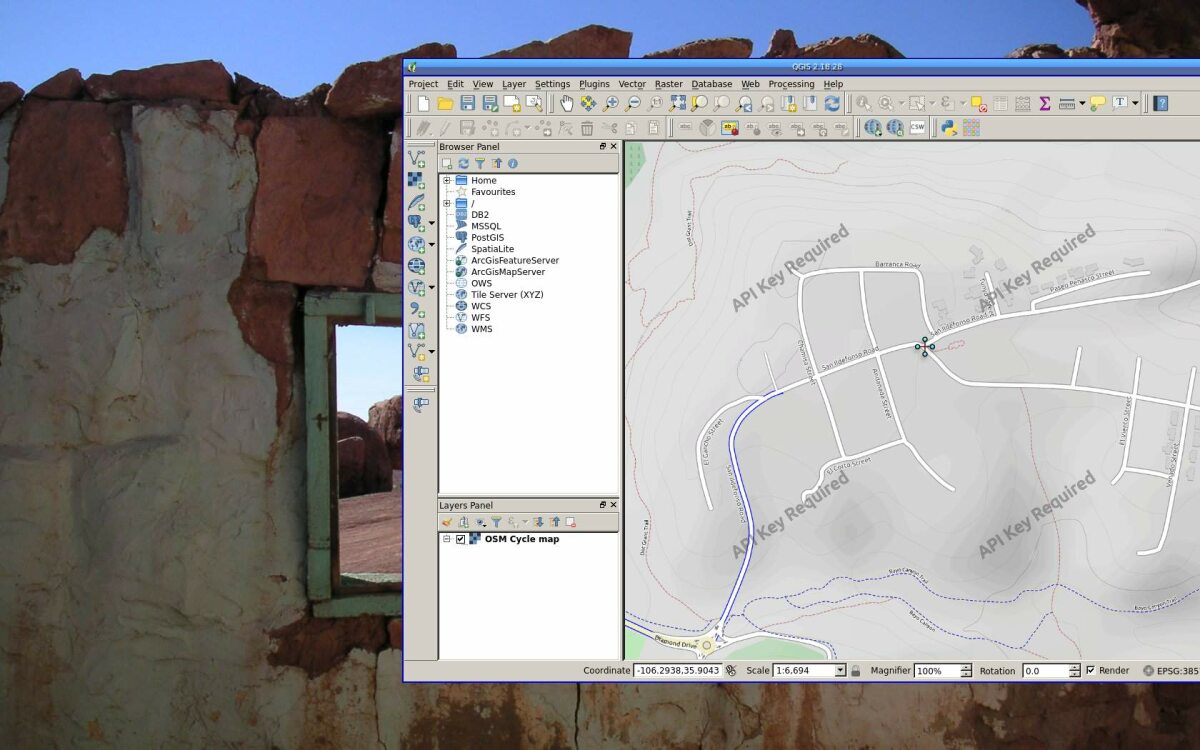Click Add Vector Layer icon in side toolbar
This screenshot has width=1200, height=750.
click(417, 158)
